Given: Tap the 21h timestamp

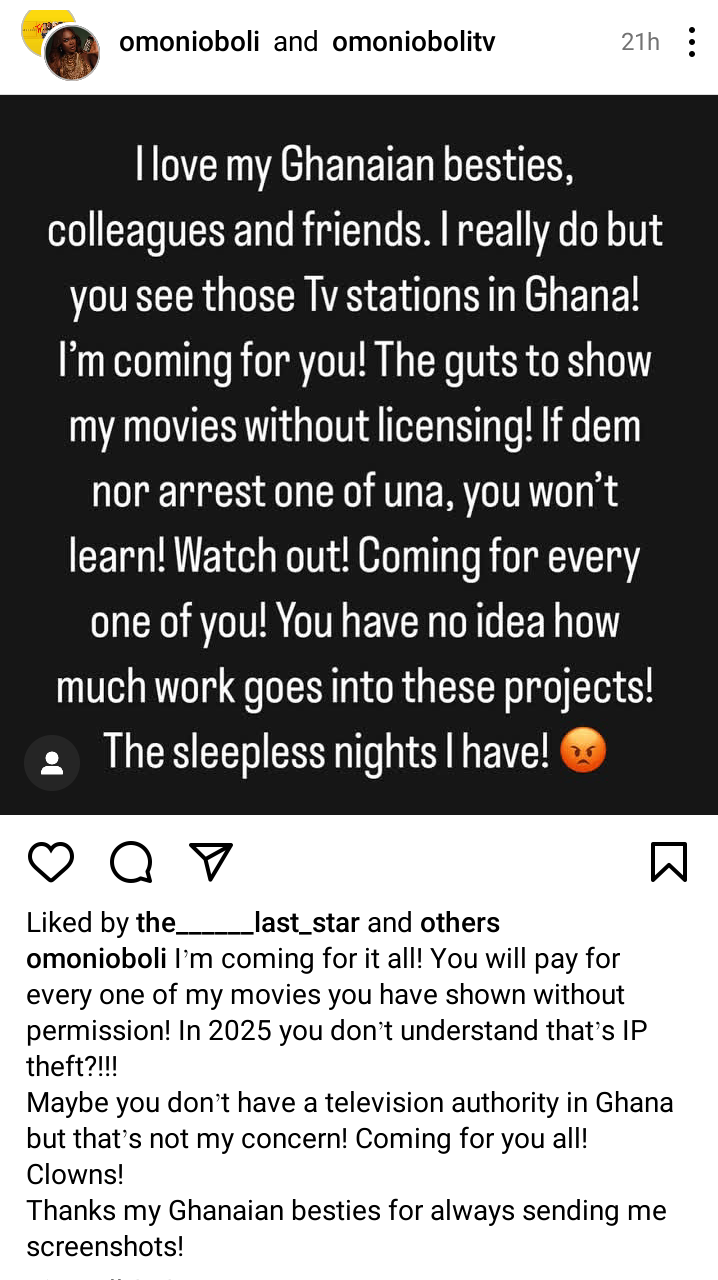Looking at the screenshot, I should (640, 42).
